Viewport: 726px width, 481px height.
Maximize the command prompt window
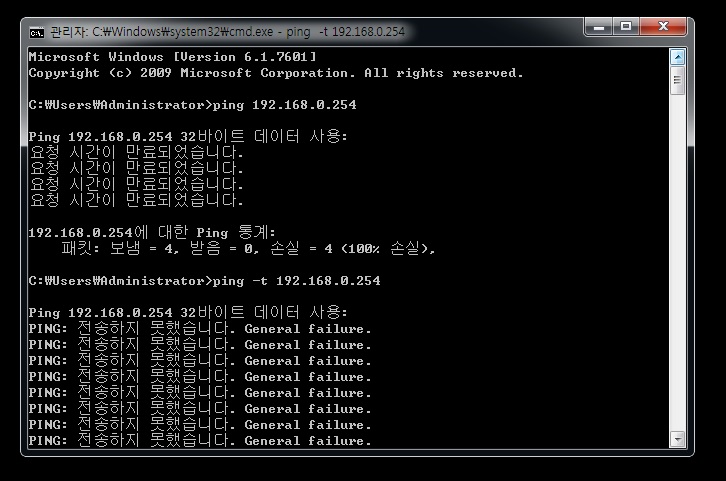626,27
